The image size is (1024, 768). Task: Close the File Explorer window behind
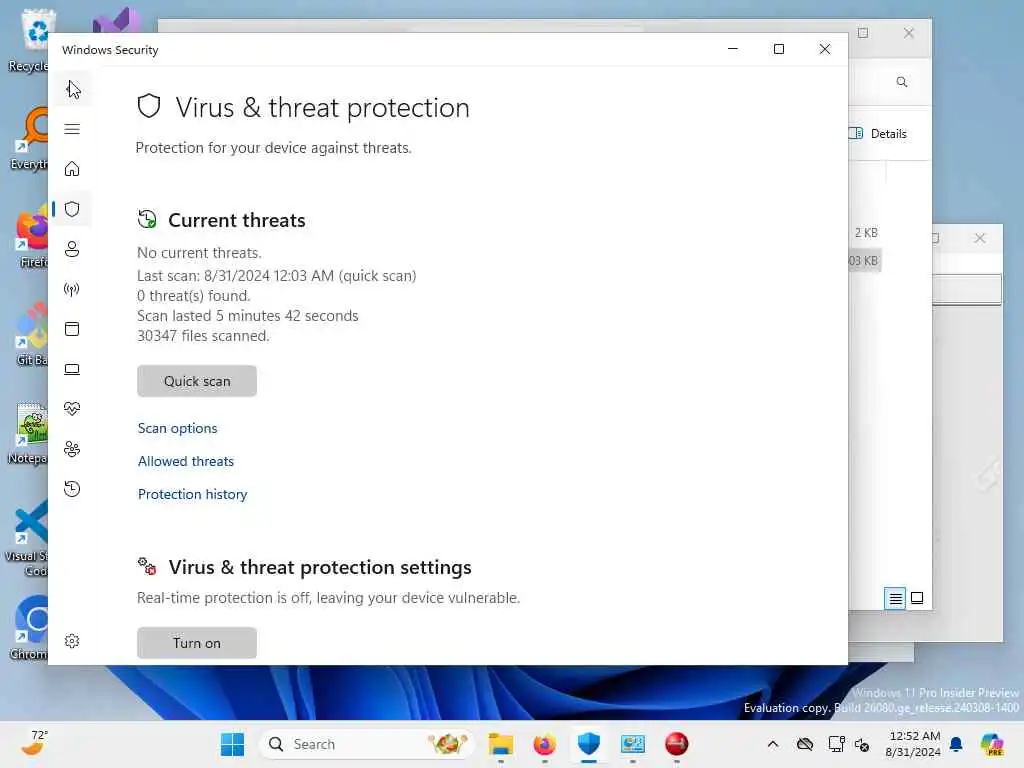coord(908,33)
